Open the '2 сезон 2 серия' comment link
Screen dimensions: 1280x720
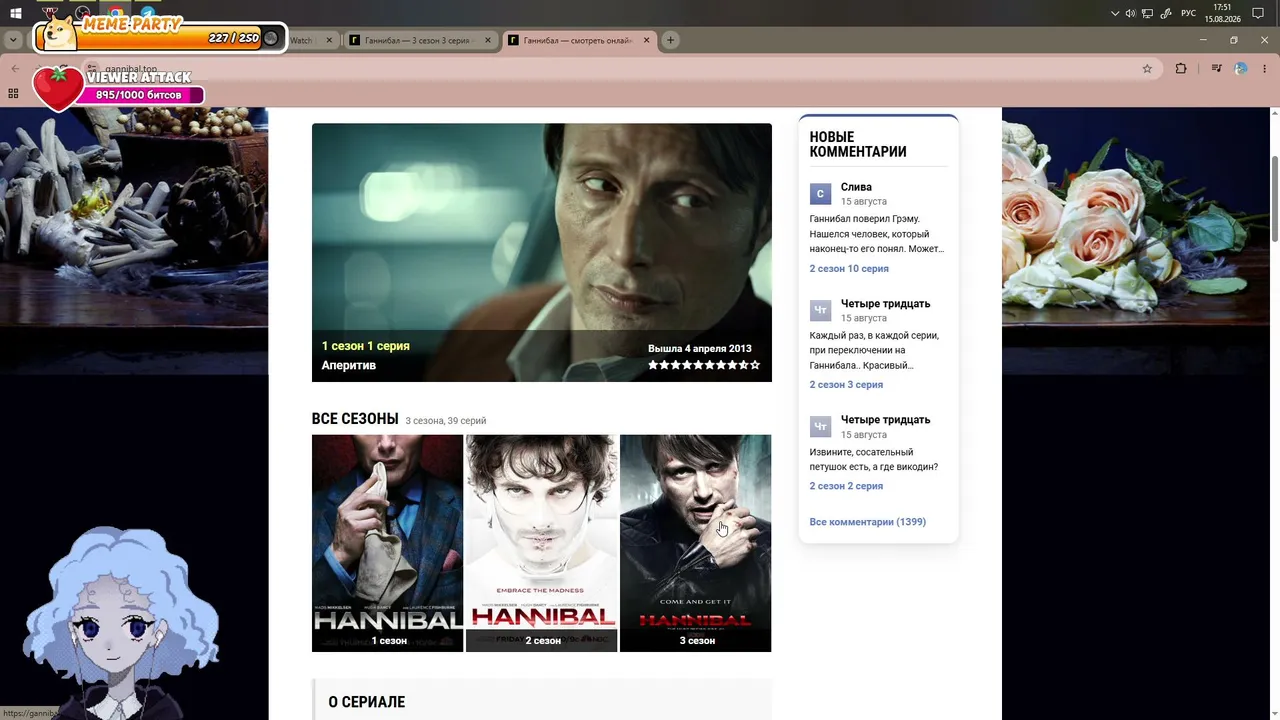(x=846, y=486)
